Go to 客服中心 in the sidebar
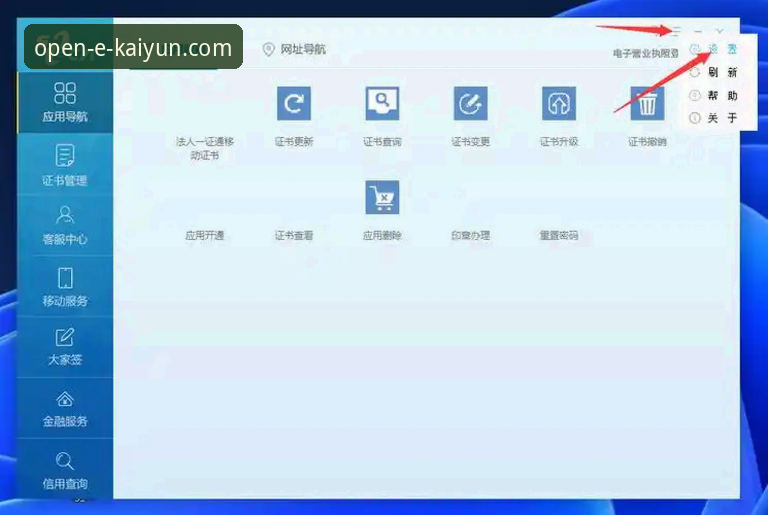The image size is (768, 515). (x=65, y=225)
